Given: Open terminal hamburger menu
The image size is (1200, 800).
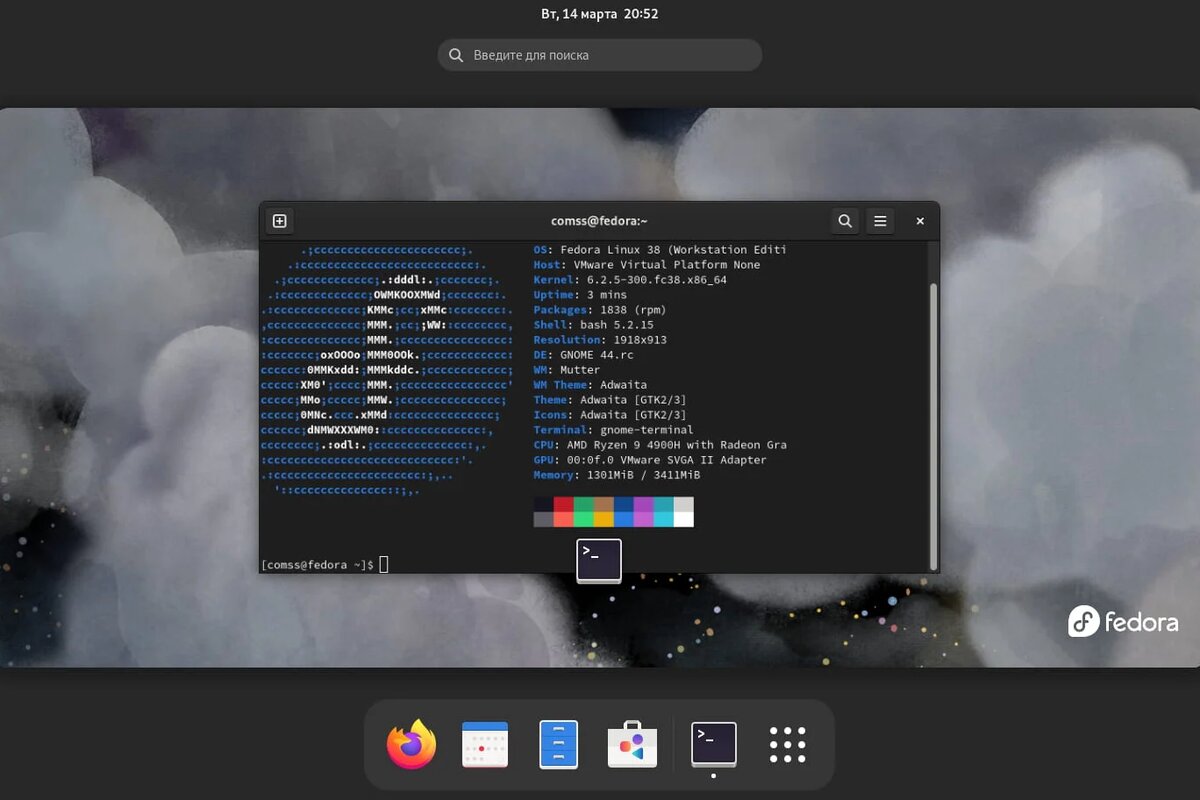Looking at the screenshot, I should pyautogui.click(x=880, y=221).
